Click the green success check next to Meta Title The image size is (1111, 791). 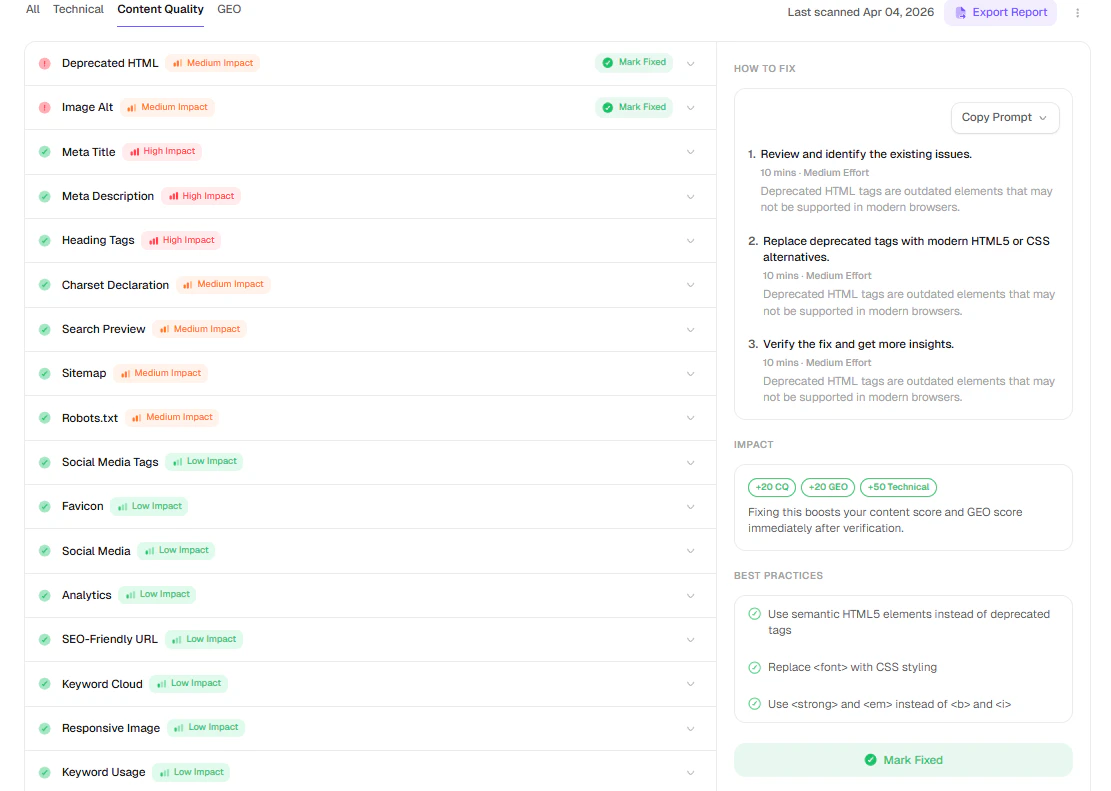[44, 151]
